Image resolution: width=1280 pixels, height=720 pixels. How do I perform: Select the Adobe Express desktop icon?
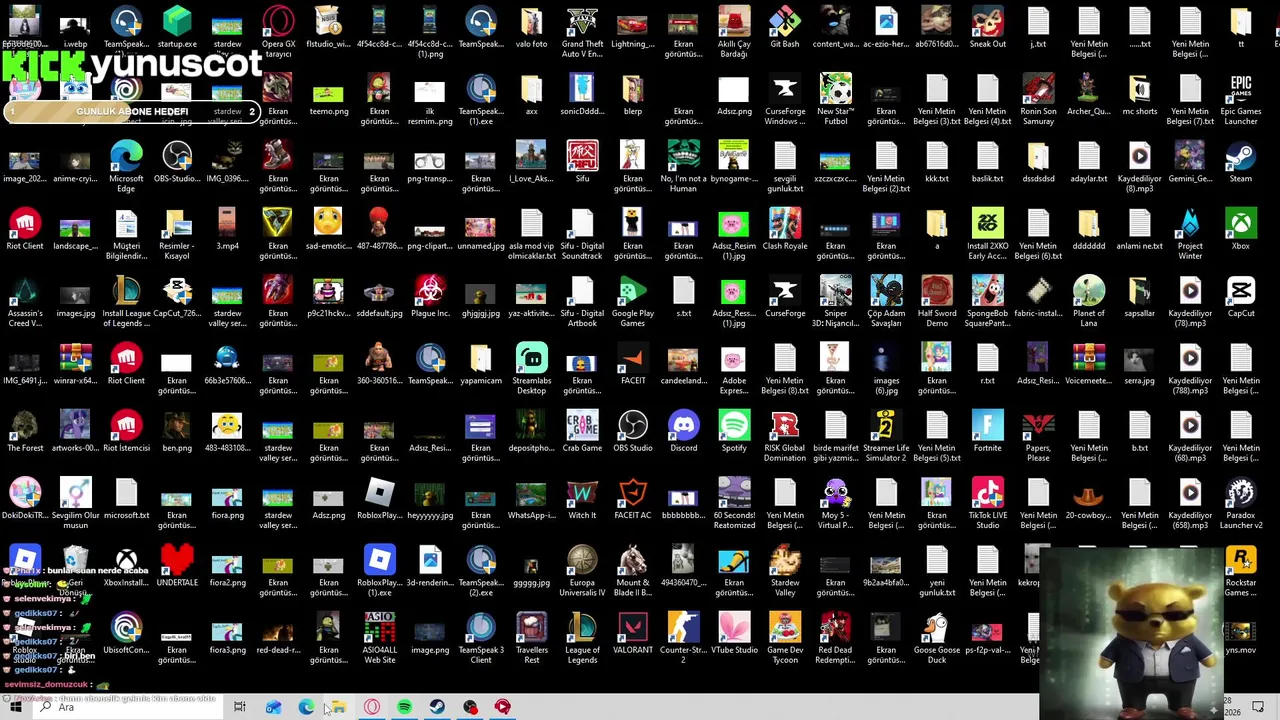click(734, 368)
